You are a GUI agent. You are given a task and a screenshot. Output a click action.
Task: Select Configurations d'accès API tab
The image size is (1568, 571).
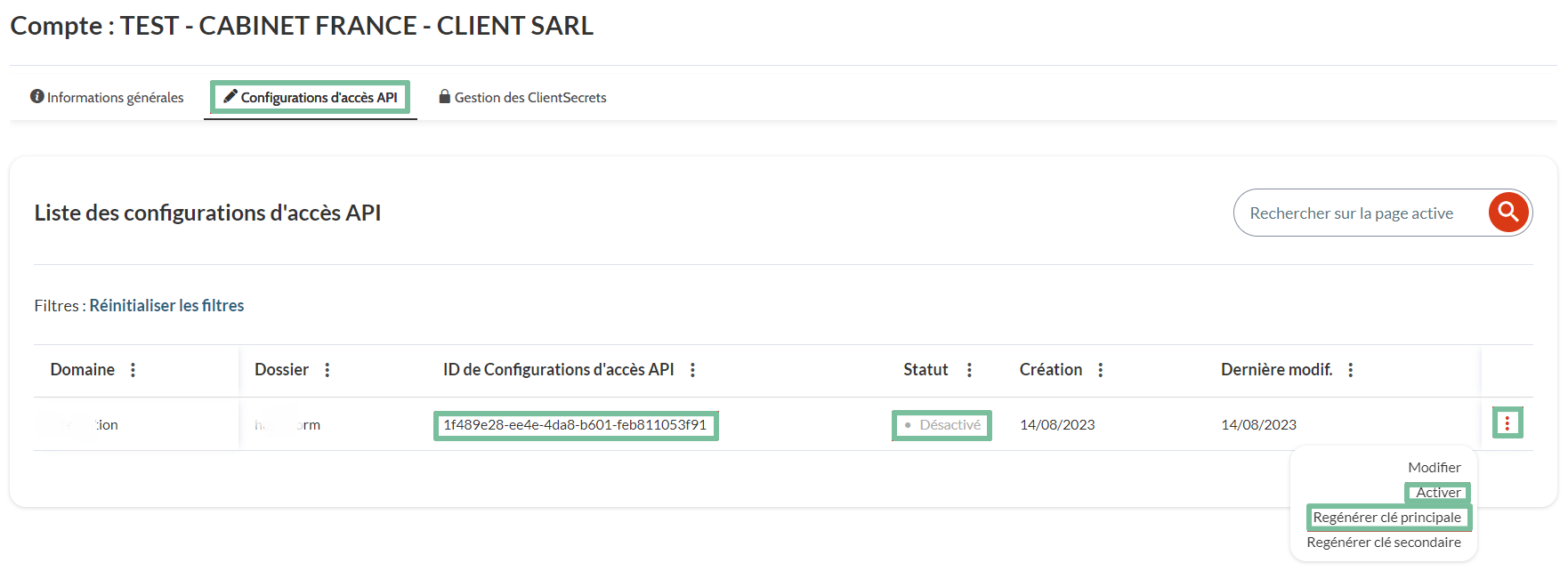[311, 98]
